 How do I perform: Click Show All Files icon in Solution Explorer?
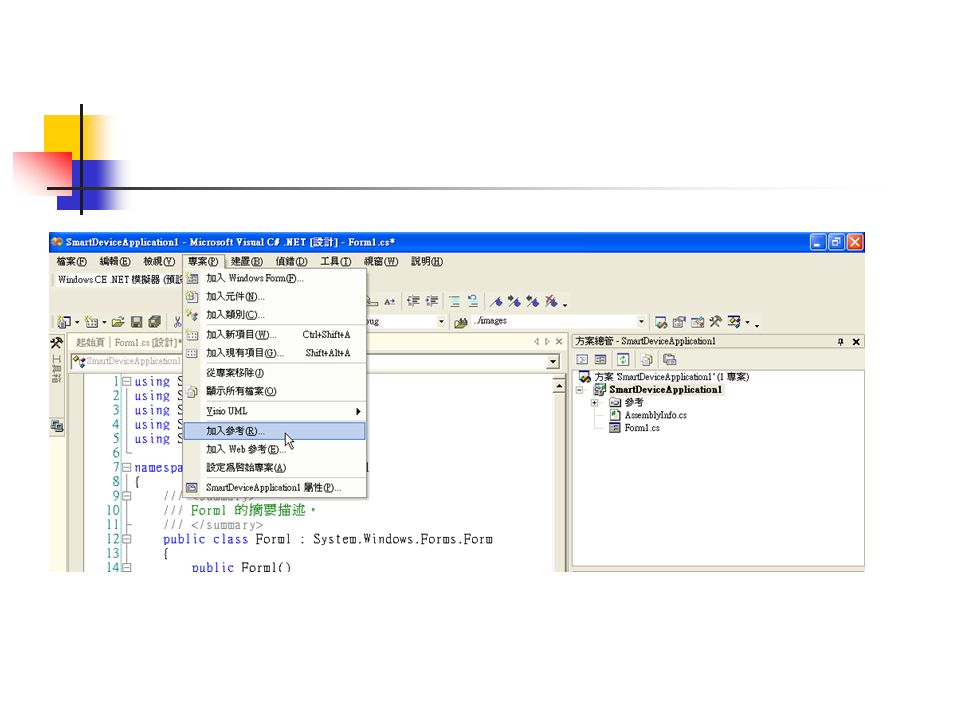647,360
